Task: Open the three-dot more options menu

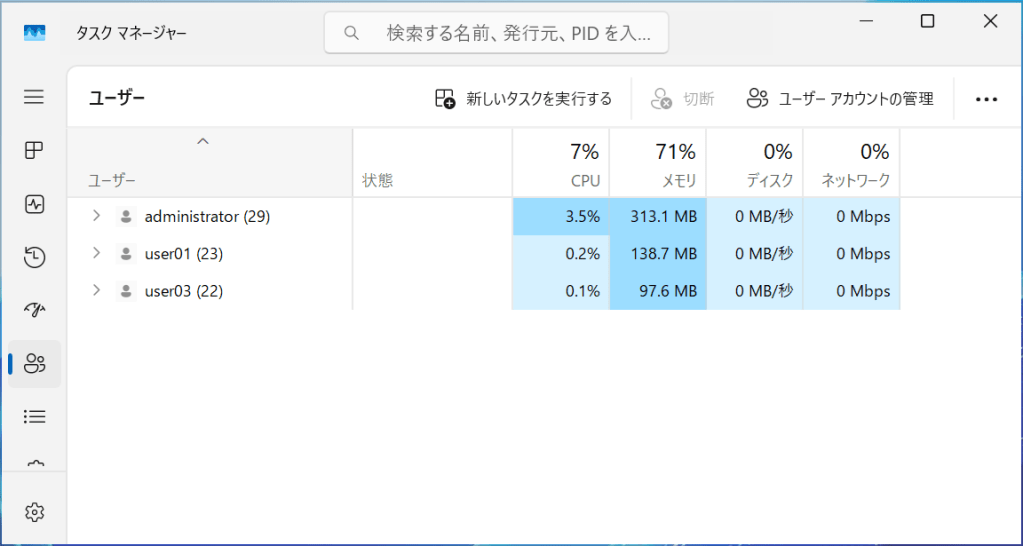Action: 986,99
